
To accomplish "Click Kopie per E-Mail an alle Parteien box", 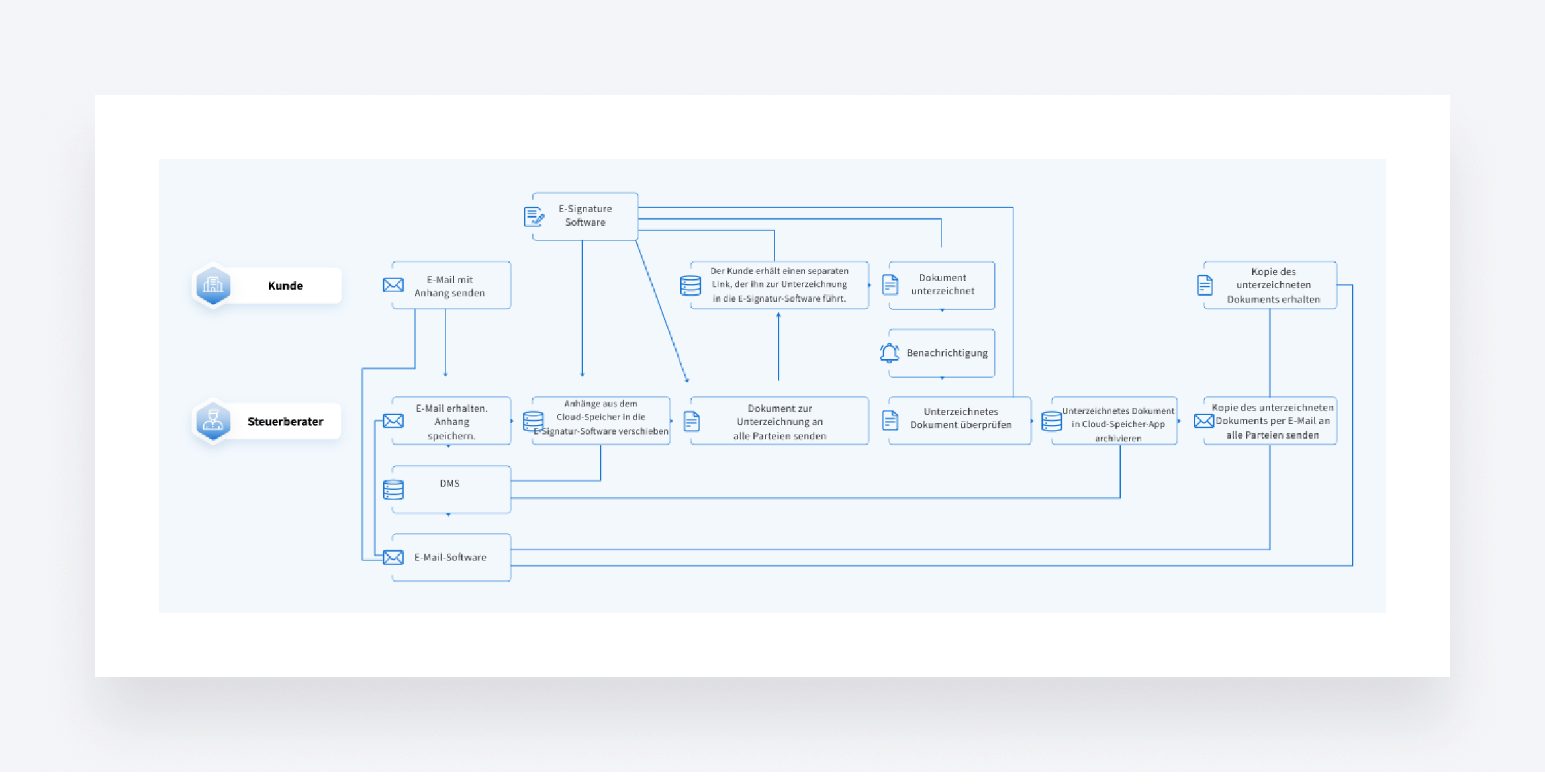I will point(1272,421).
